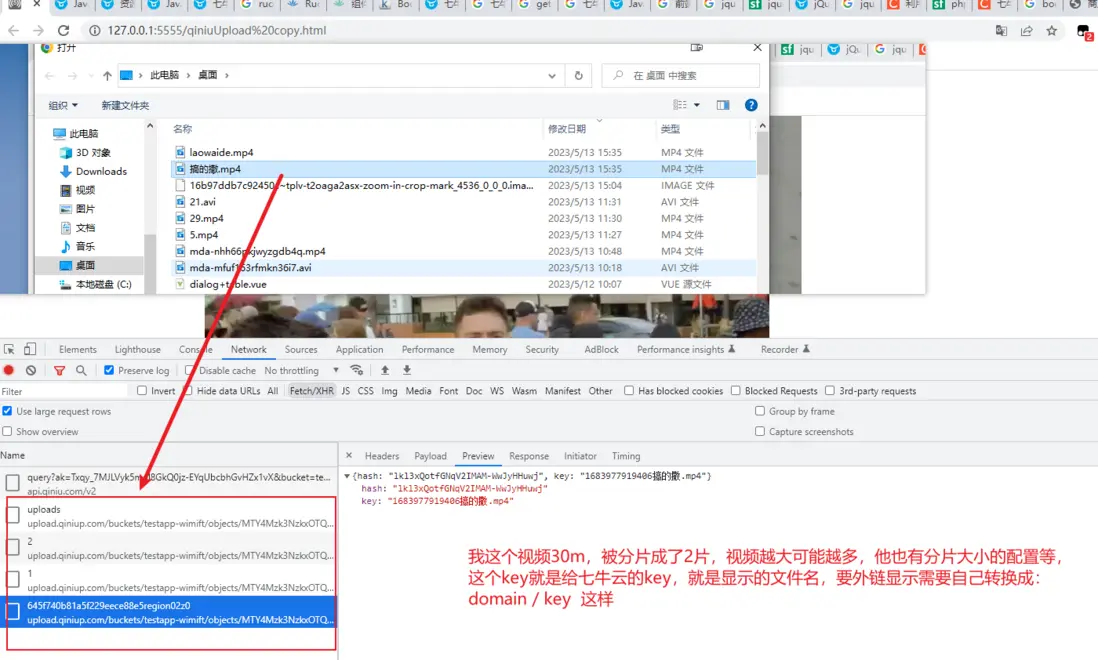Enable the Disable cache checkbox

[190, 370]
